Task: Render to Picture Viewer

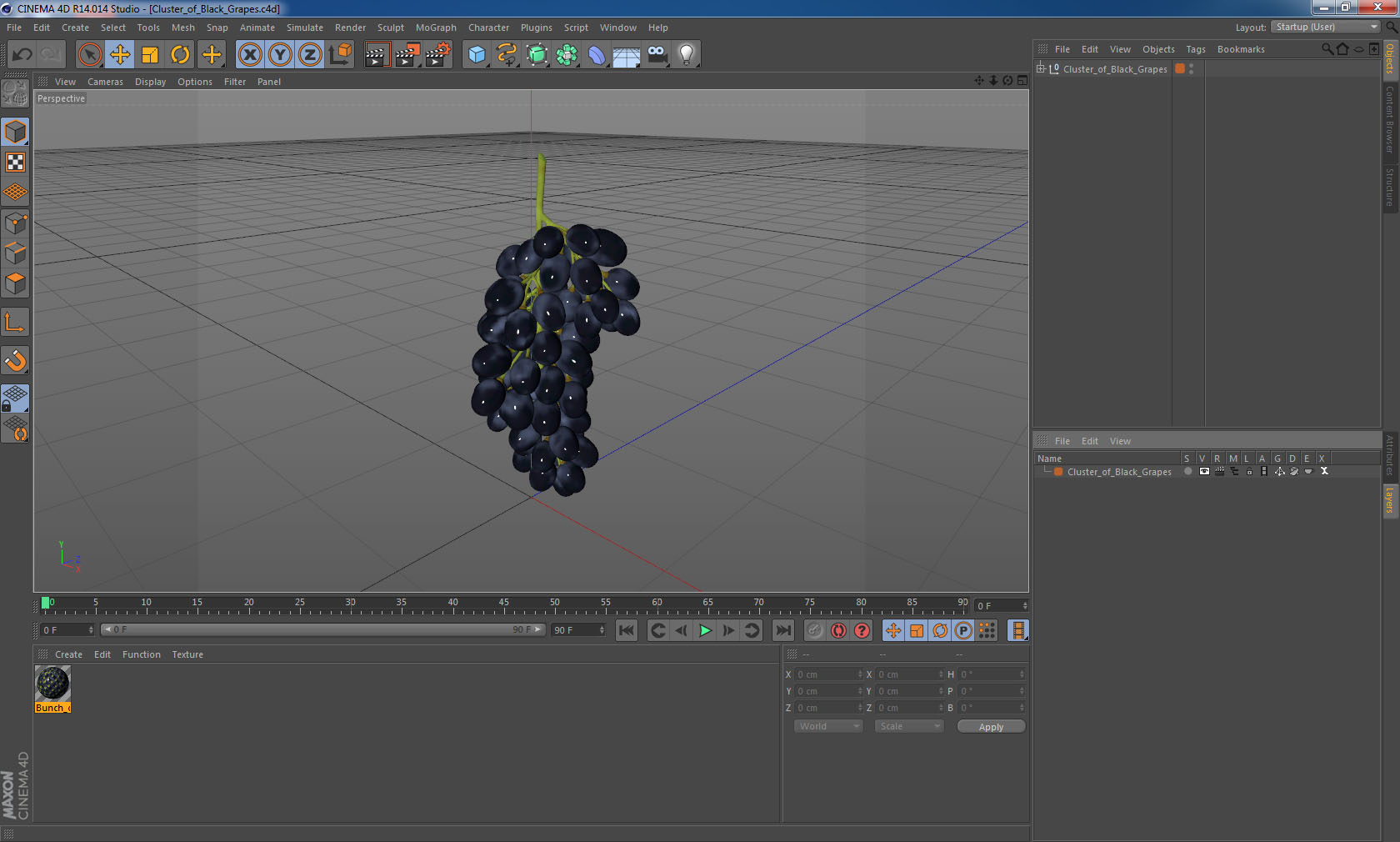Action: [x=407, y=55]
